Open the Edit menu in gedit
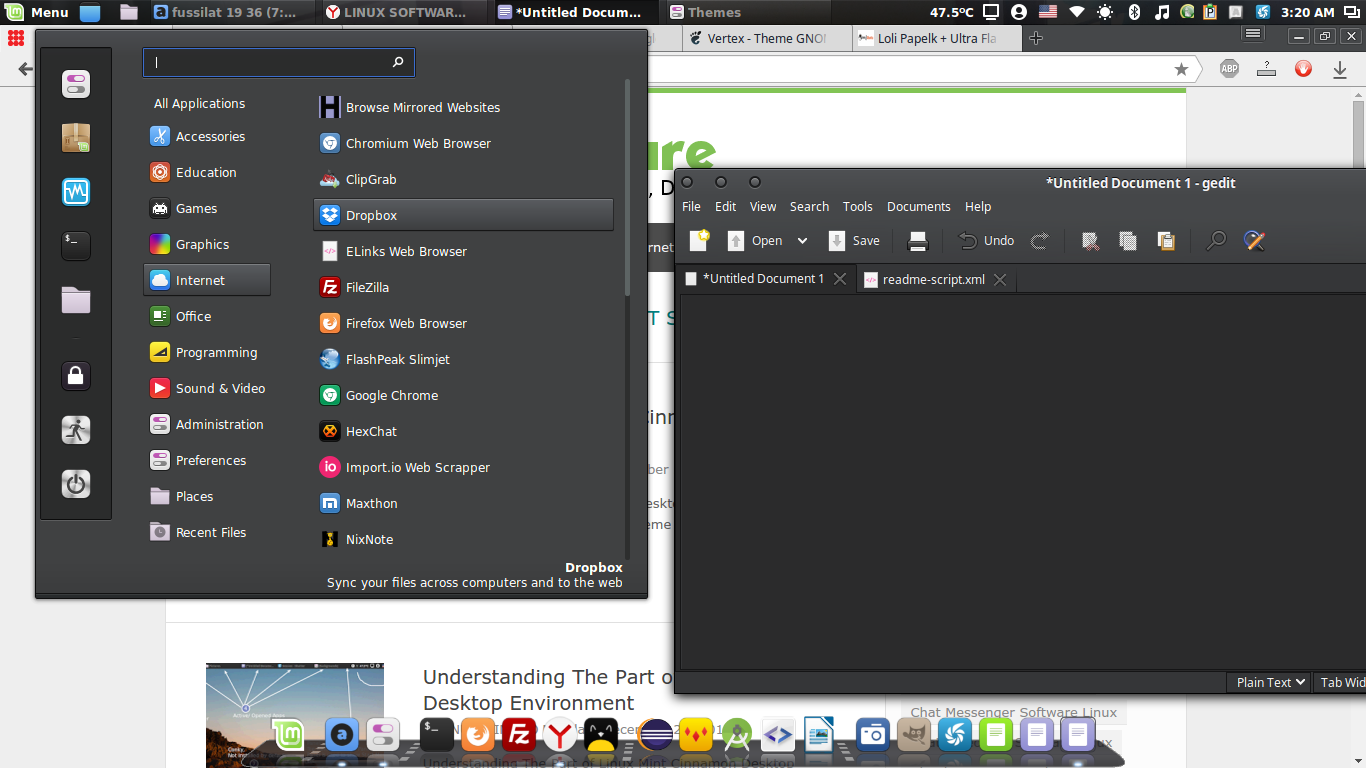Image resolution: width=1366 pixels, height=768 pixels. tap(726, 207)
